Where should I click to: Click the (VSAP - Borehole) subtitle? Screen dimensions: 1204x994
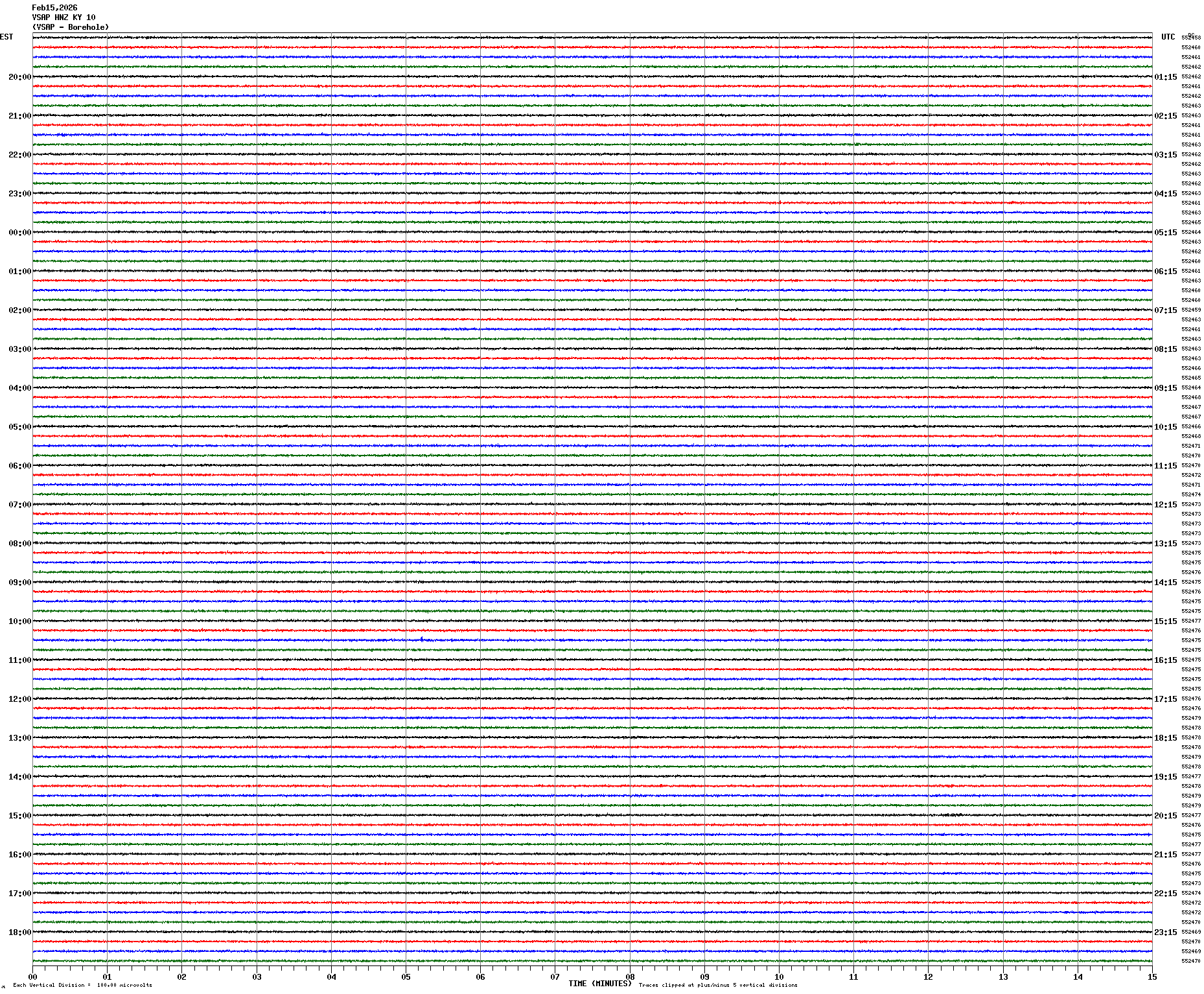[71, 27]
